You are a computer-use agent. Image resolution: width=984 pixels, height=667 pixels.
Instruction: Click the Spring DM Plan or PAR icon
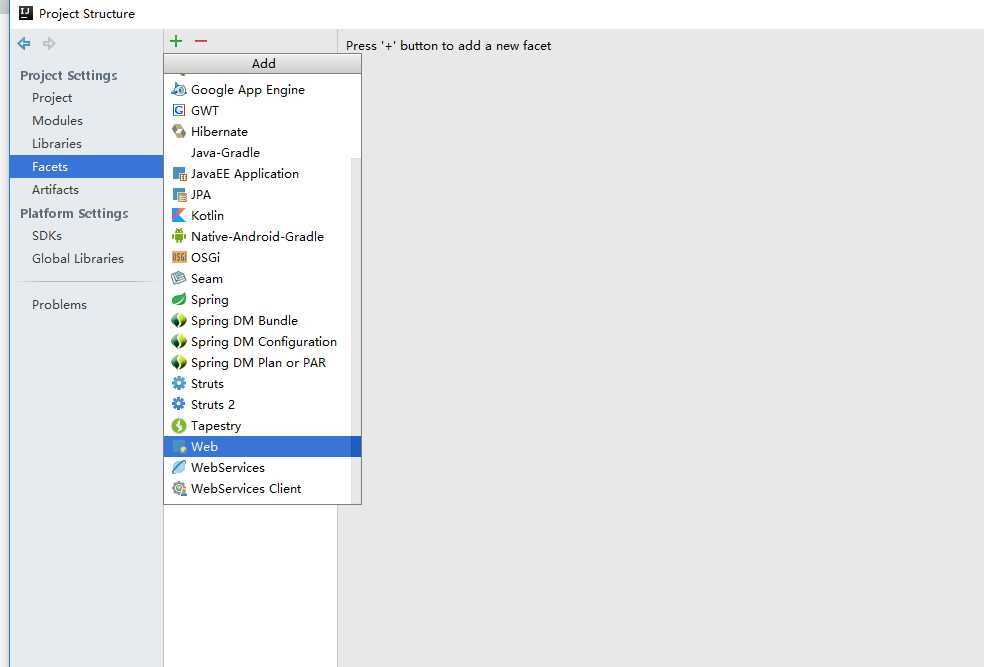(x=179, y=363)
